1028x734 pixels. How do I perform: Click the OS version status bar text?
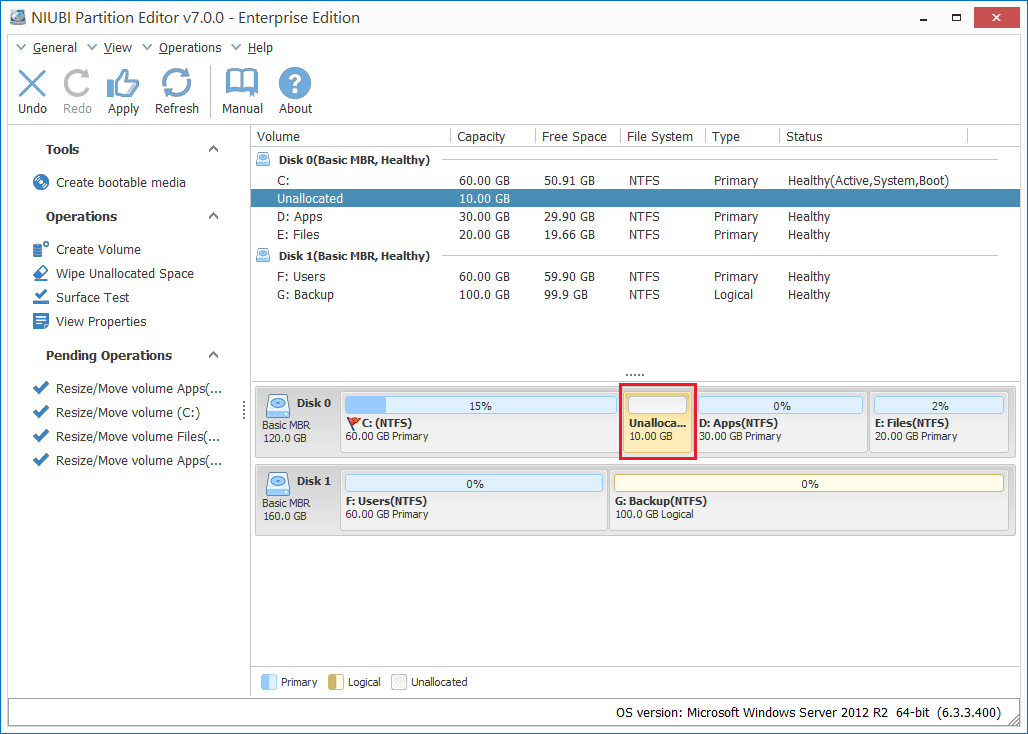[x=808, y=712]
